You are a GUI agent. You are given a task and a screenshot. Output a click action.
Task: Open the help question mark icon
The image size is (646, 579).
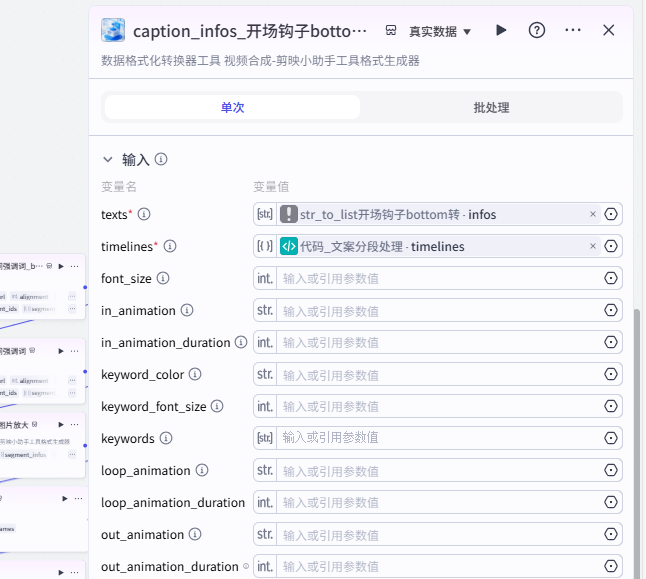537,30
